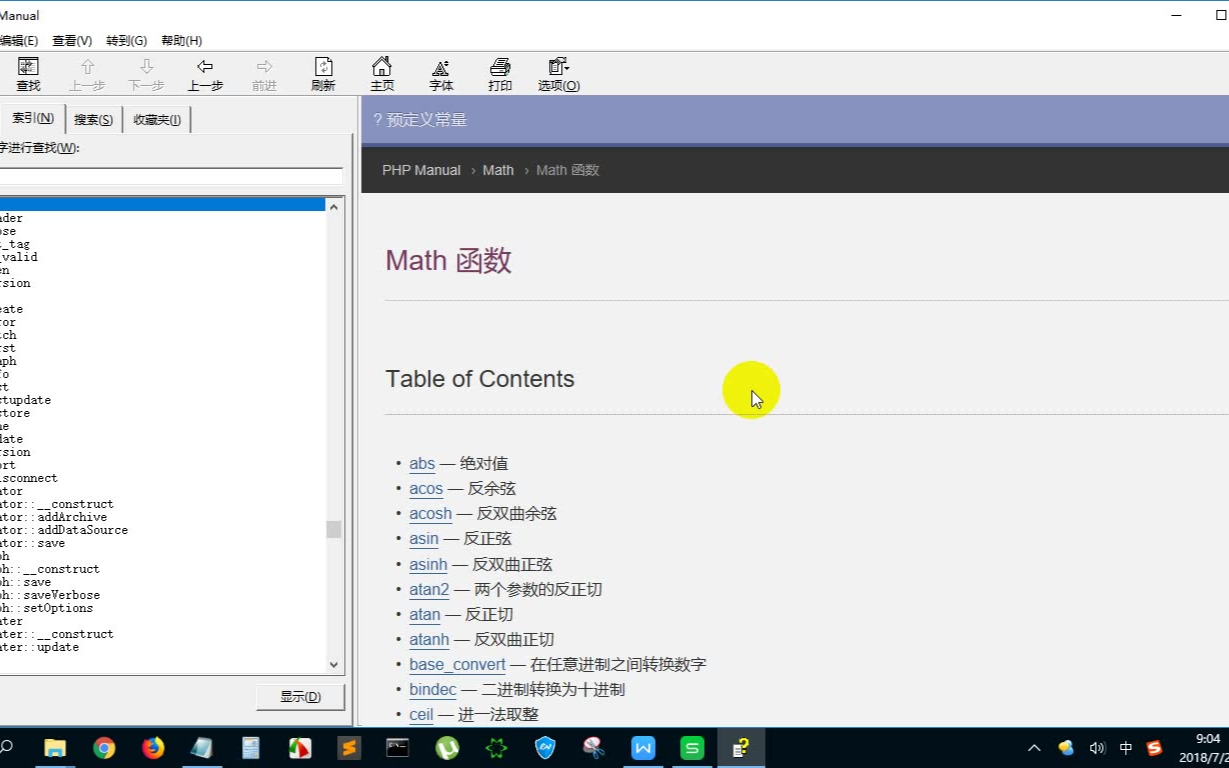This screenshot has height=768, width=1229.
Task: Click the input method indicator in the tray
Action: pyautogui.click(x=1125, y=747)
